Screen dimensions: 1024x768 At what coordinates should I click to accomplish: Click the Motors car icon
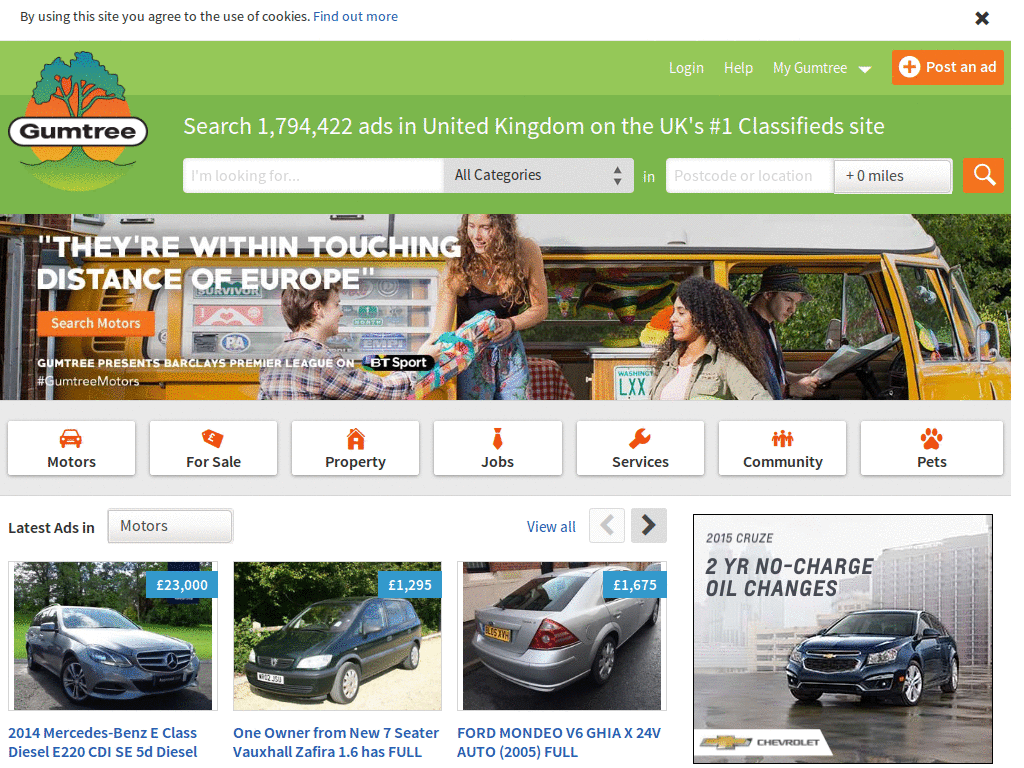point(71,439)
